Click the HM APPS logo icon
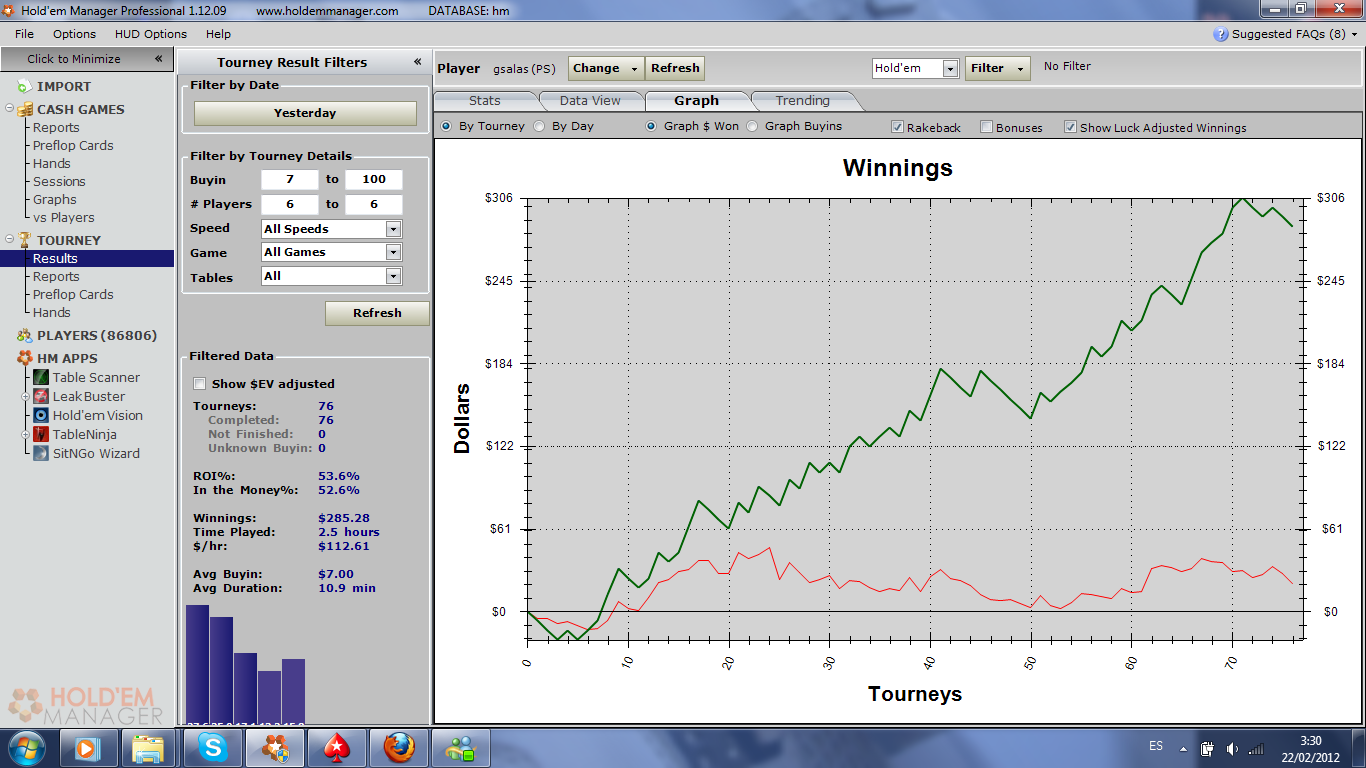The image size is (1366, 768). [25, 358]
